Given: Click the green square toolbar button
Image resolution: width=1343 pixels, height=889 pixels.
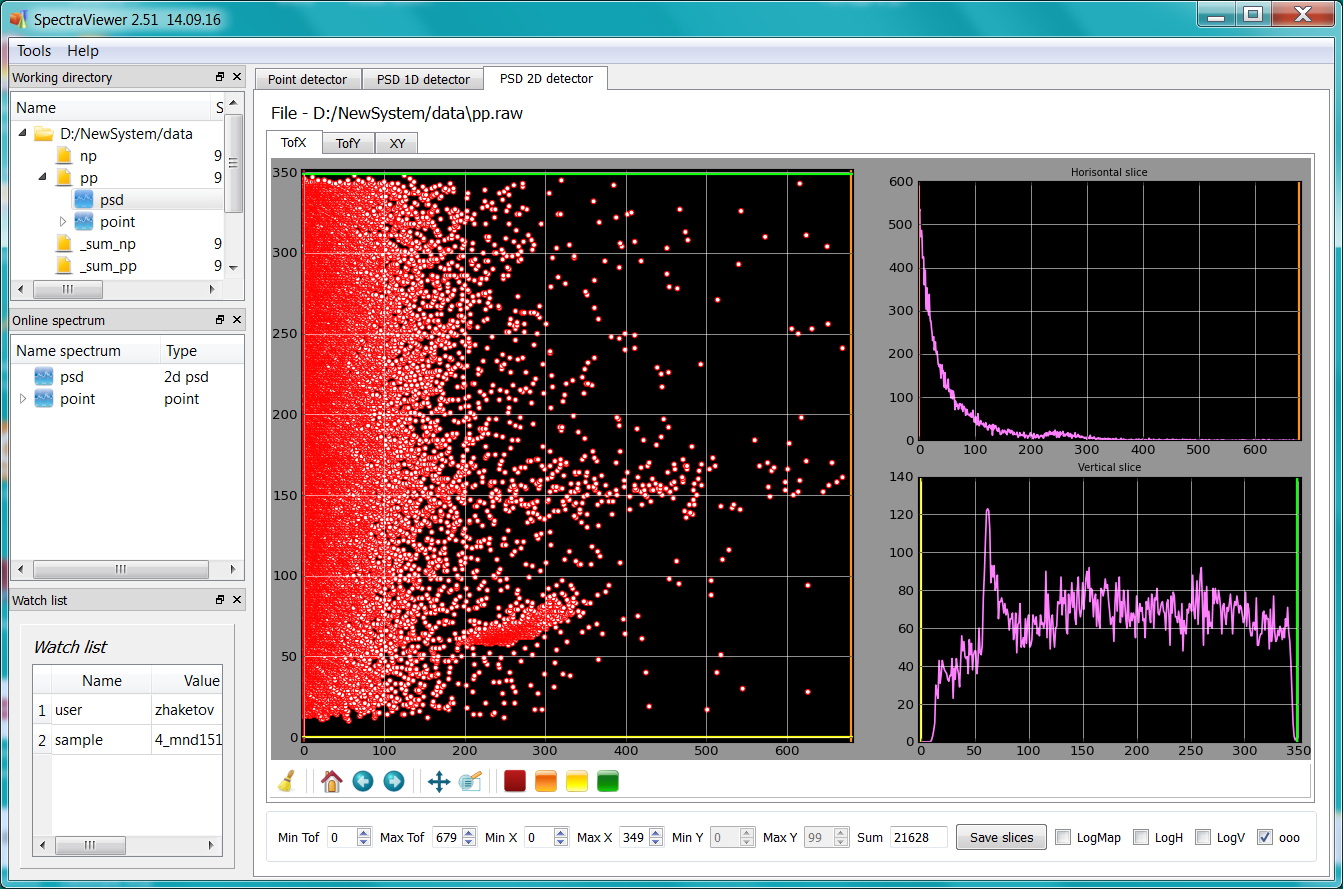Looking at the screenshot, I should 608,781.
